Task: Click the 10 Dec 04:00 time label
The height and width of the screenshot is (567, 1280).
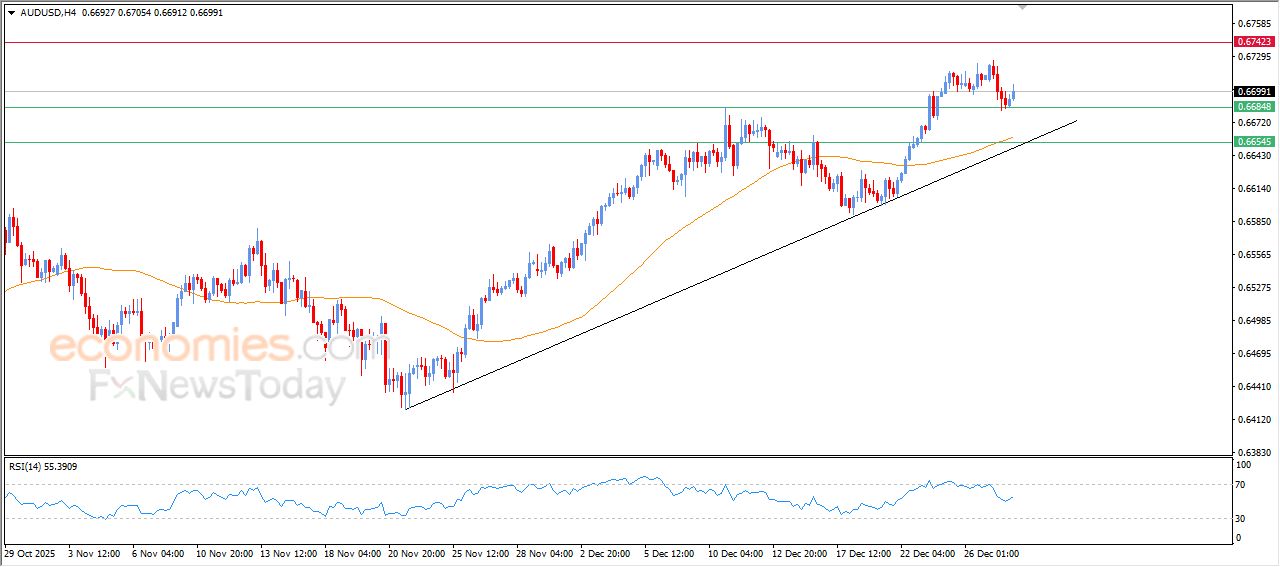Action: coord(734,552)
